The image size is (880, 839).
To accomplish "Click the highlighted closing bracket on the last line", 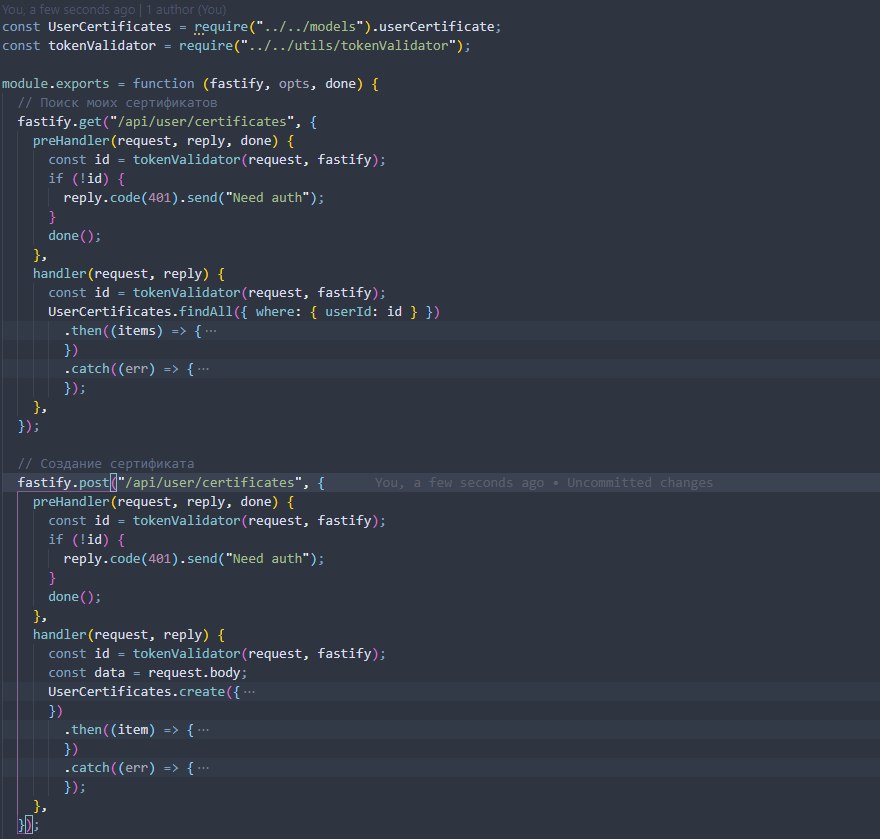I will 30,825.
